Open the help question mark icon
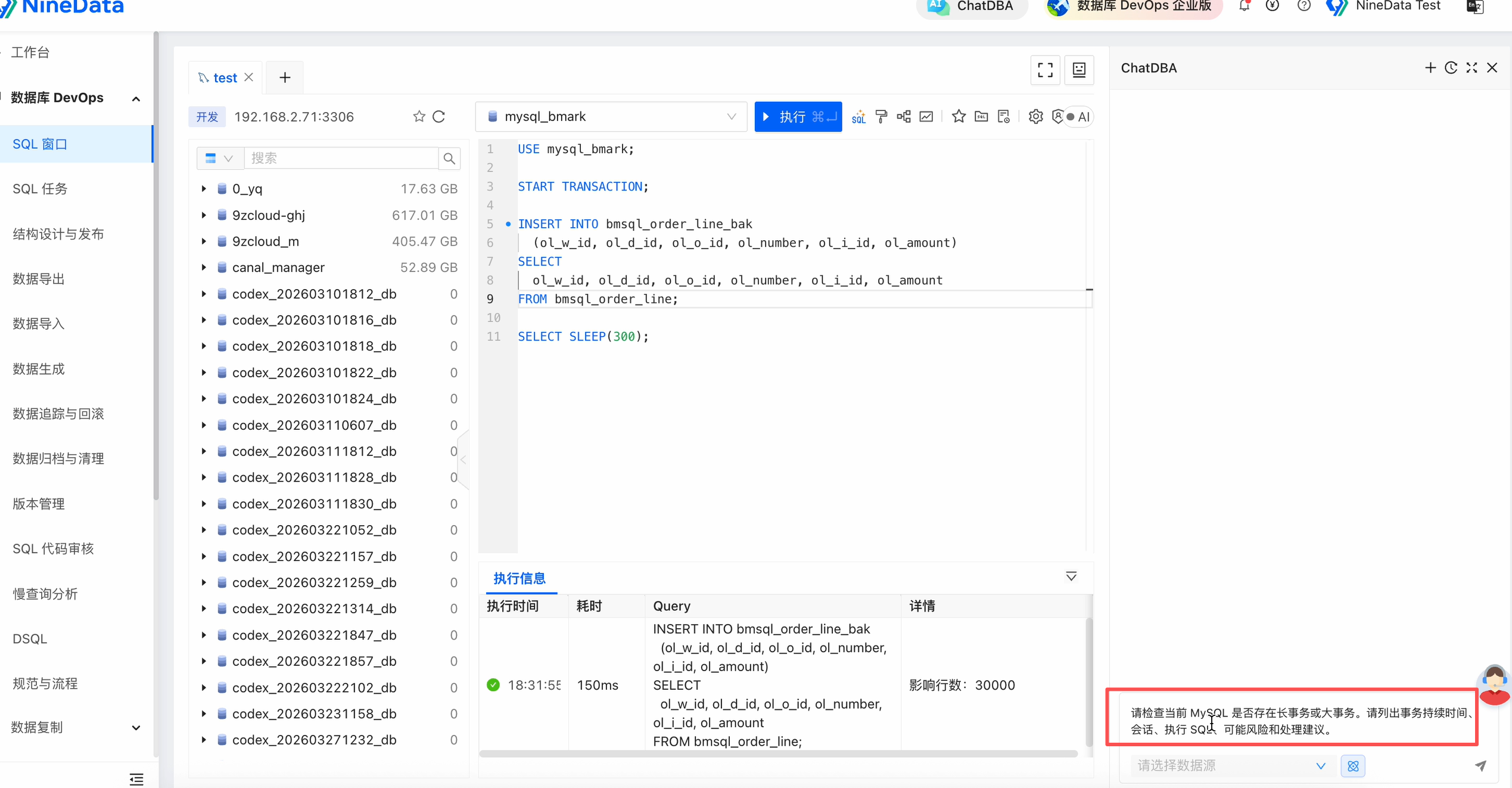Image resolution: width=1512 pixels, height=788 pixels. [x=1304, y=6]
